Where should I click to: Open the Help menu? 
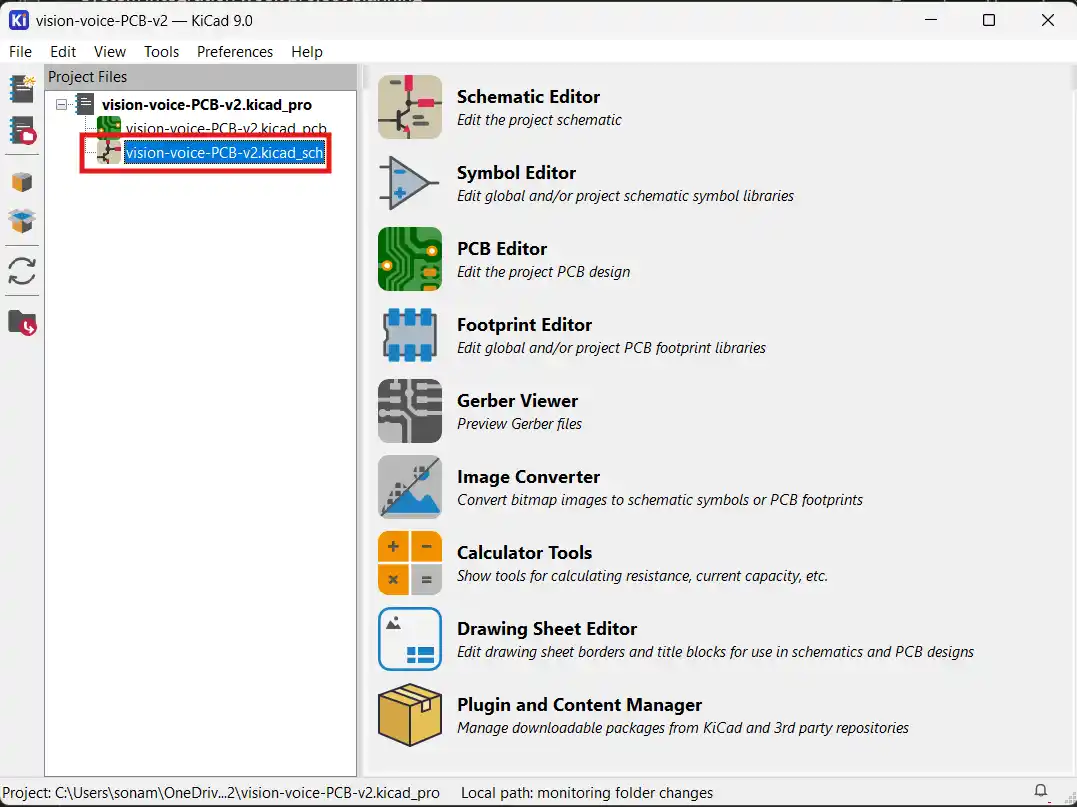click(306, 52)
